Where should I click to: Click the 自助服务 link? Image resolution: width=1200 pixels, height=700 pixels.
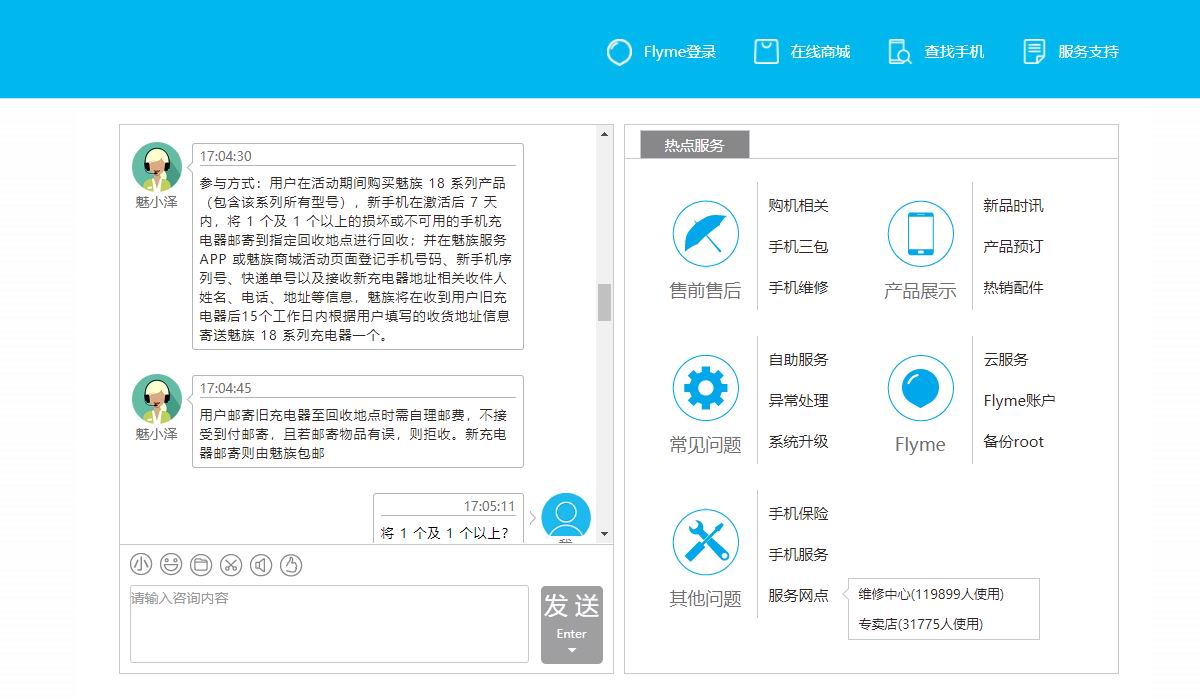(798, 360)
